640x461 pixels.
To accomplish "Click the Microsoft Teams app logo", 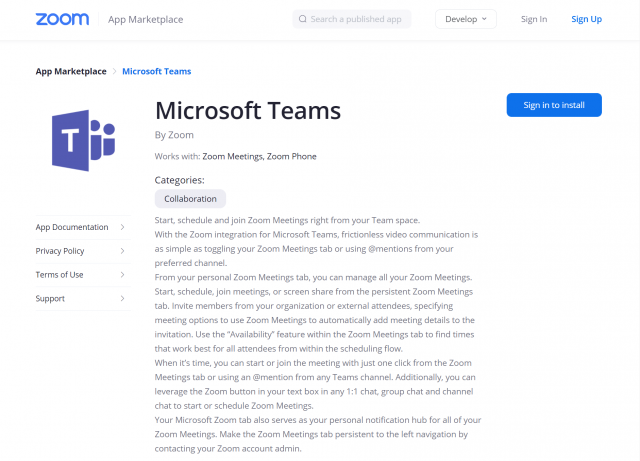I will [84, 140].
